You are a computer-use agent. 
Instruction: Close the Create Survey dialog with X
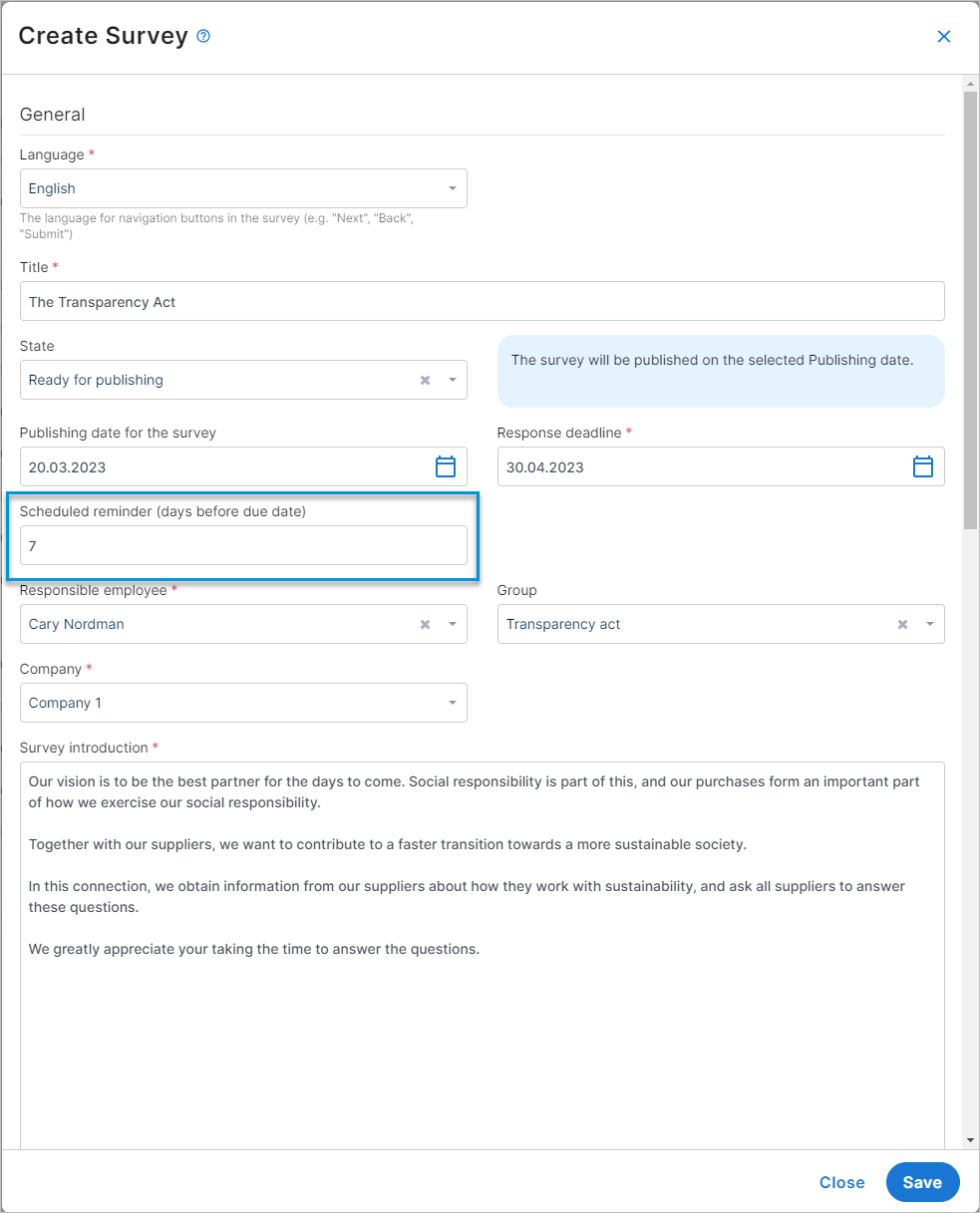point(944,37)
